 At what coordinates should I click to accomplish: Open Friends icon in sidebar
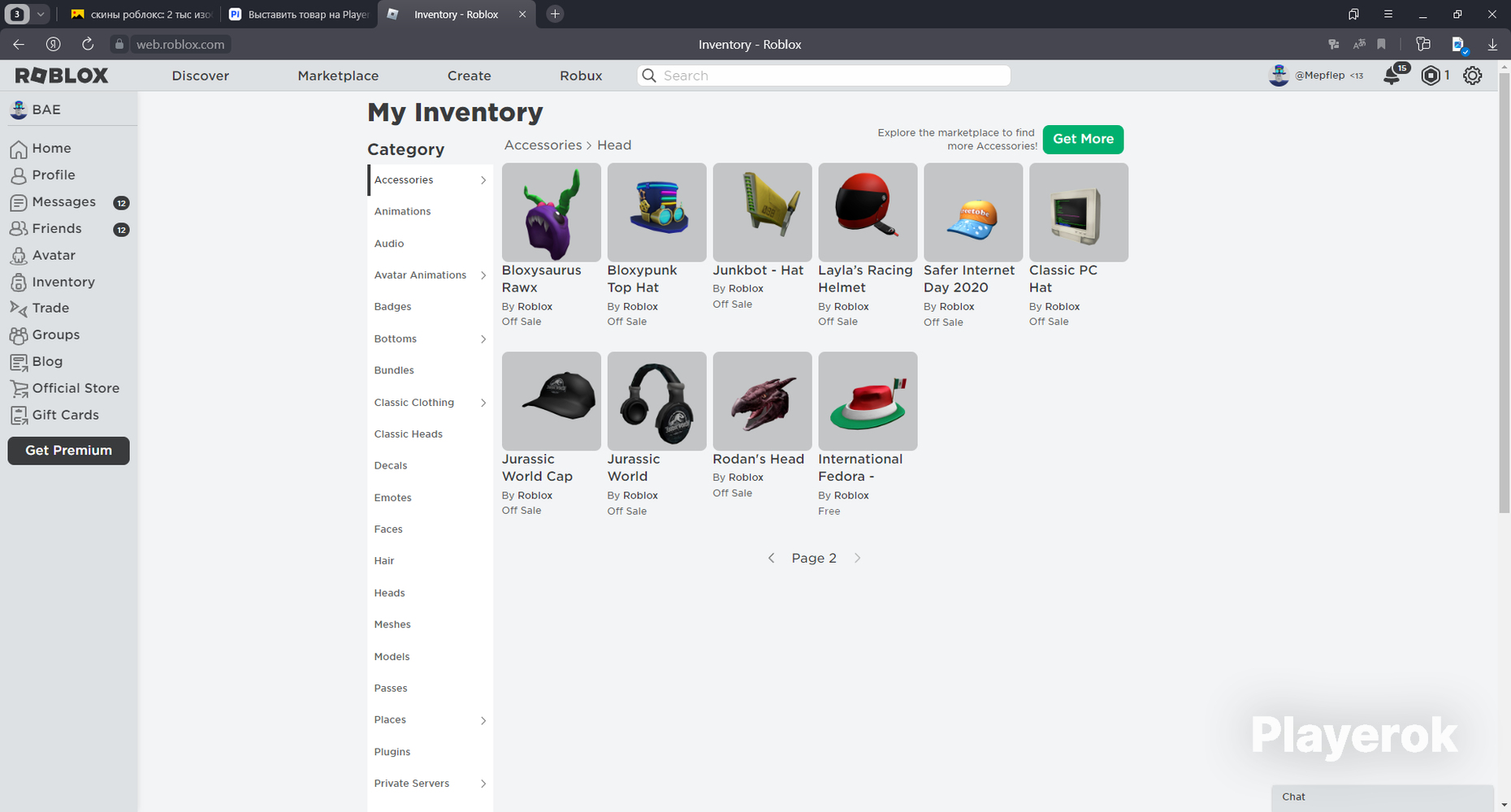click(x=19, y=229)
